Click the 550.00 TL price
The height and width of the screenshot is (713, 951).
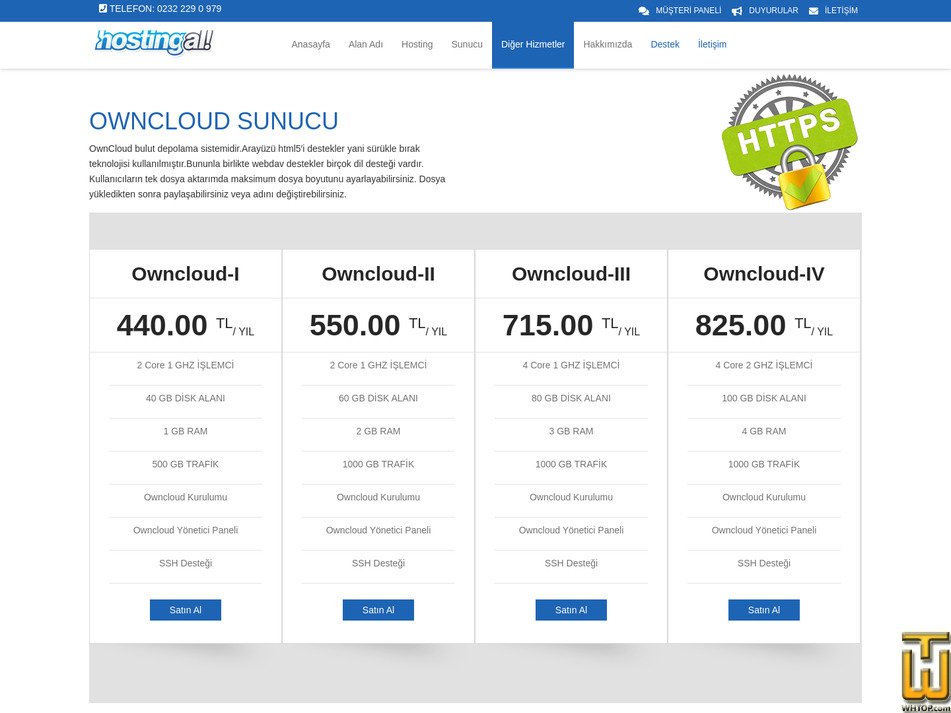pyautogui.click(x=378, y=326)
